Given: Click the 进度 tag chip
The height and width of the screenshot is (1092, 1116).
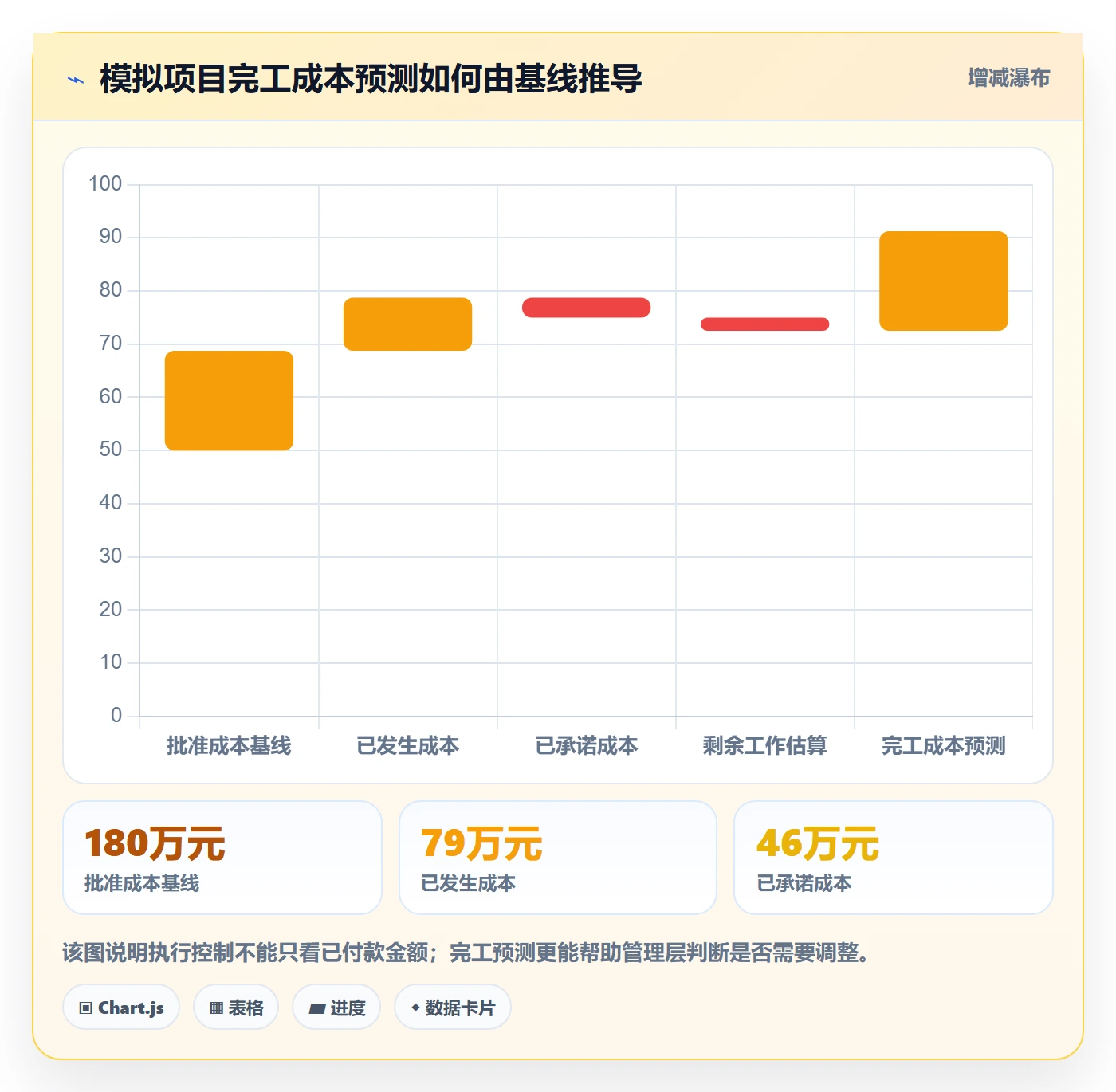Looking at the screenshot, I should (x=336, y=1008).
